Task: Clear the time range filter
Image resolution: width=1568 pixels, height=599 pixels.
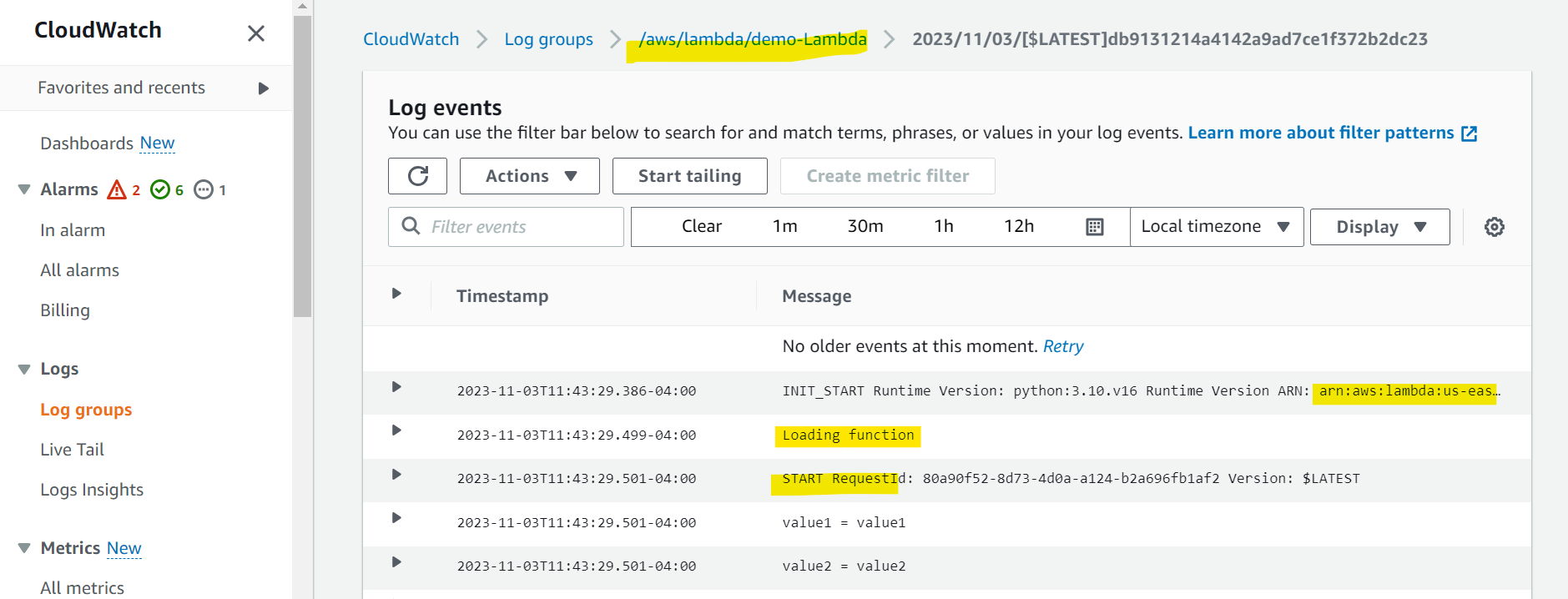Action: (x=702, y=226)
